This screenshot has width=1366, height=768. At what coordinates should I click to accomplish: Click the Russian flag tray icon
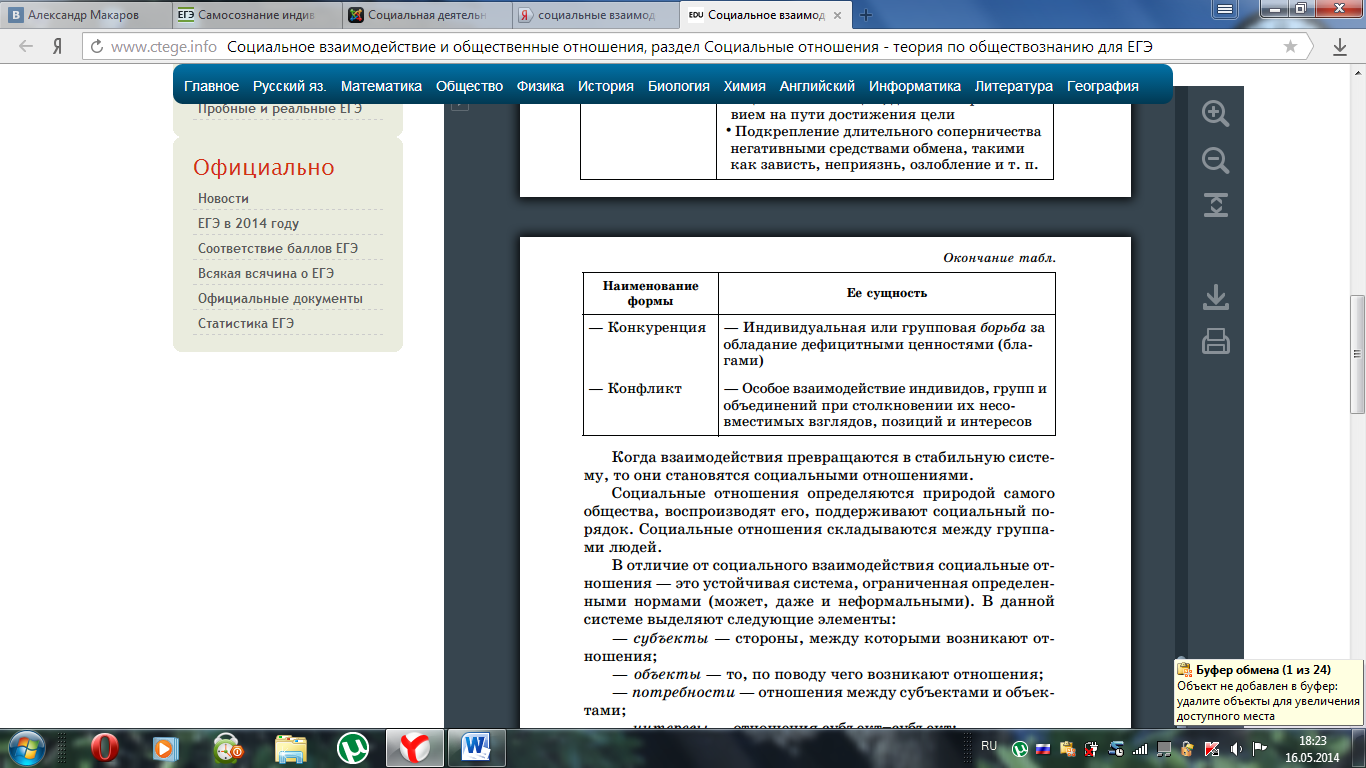[x=1042, y=747]
